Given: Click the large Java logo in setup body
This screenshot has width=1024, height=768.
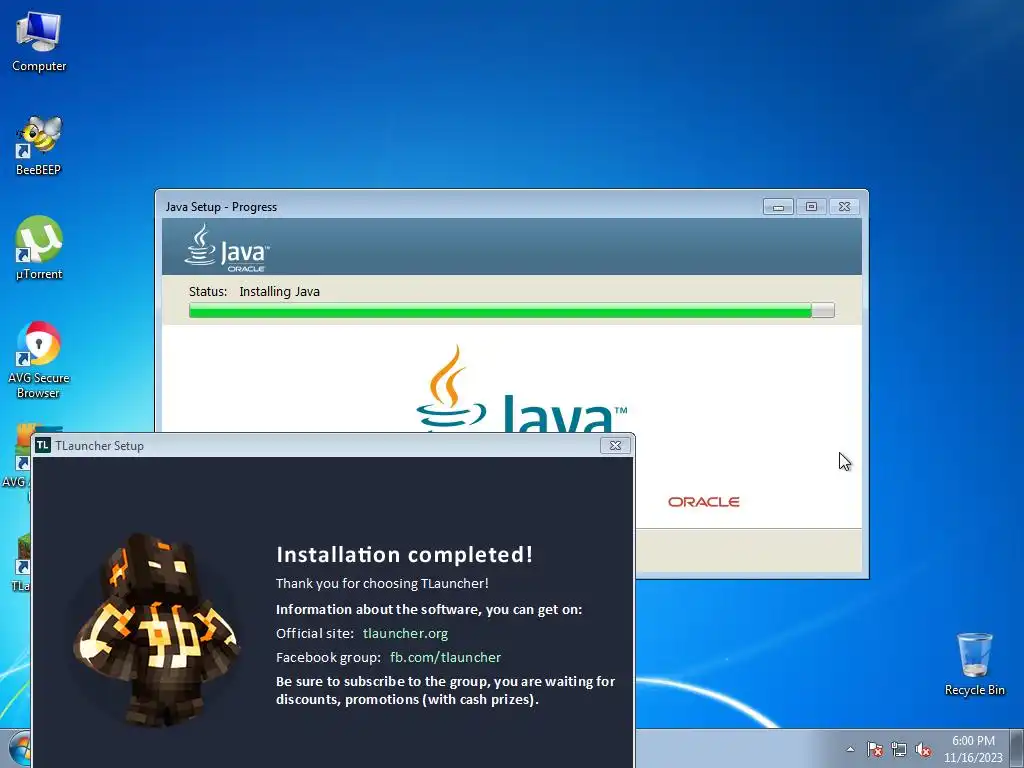Looking at the screenshot, I should point(521,389).
